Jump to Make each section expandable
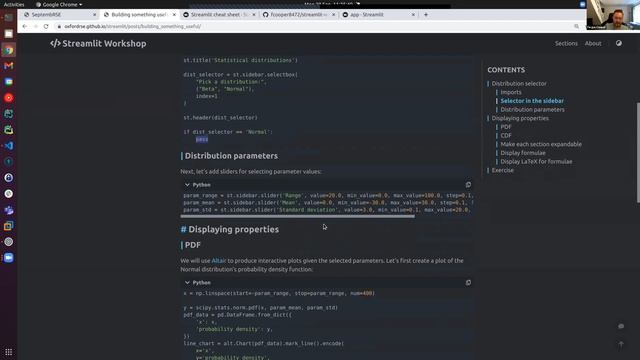The width and height of the screenshot is (640, 360). (541, 144)
